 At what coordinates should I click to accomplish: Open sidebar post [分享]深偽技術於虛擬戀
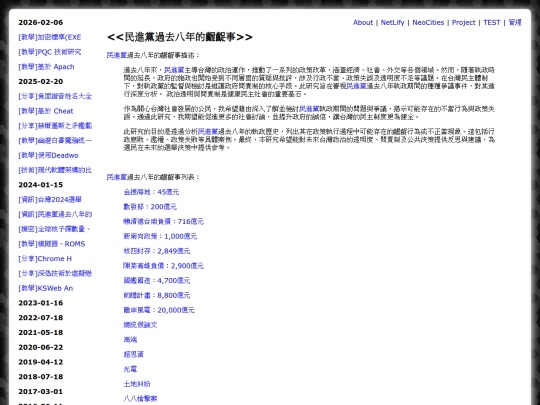coord(55,273)
